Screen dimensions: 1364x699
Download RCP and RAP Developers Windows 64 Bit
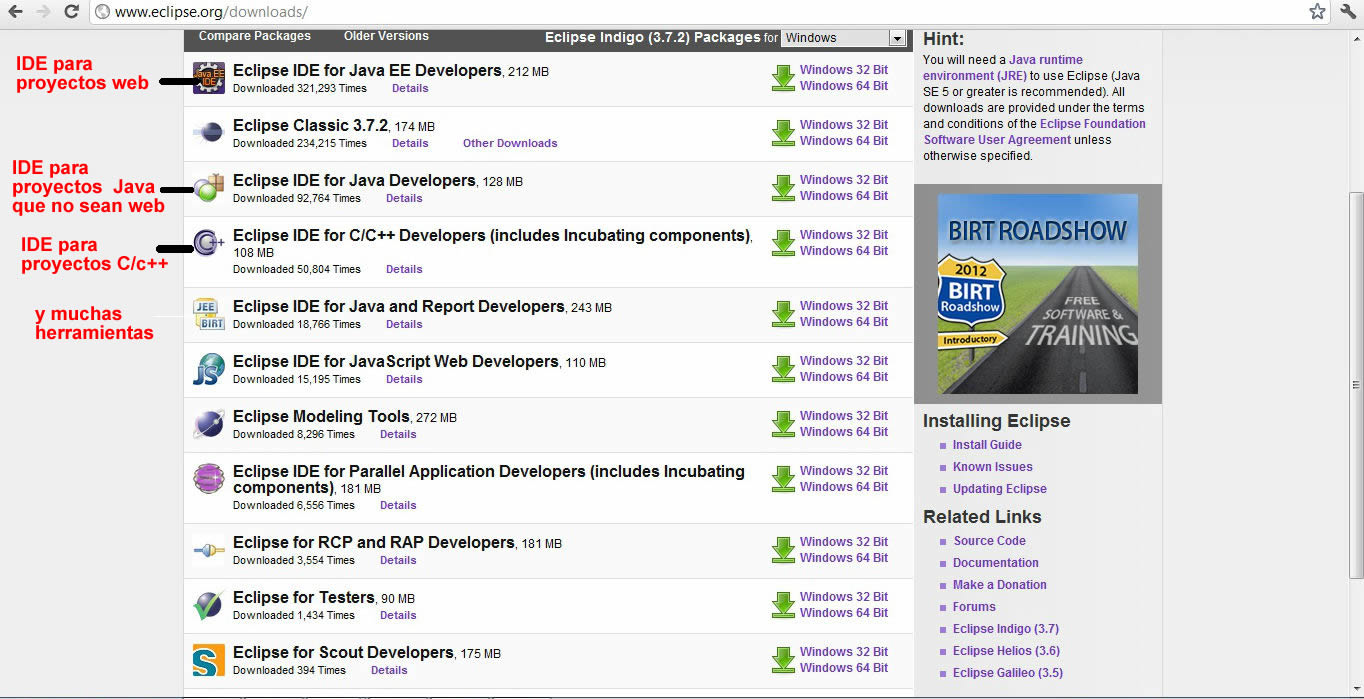[x=844, y=558]
